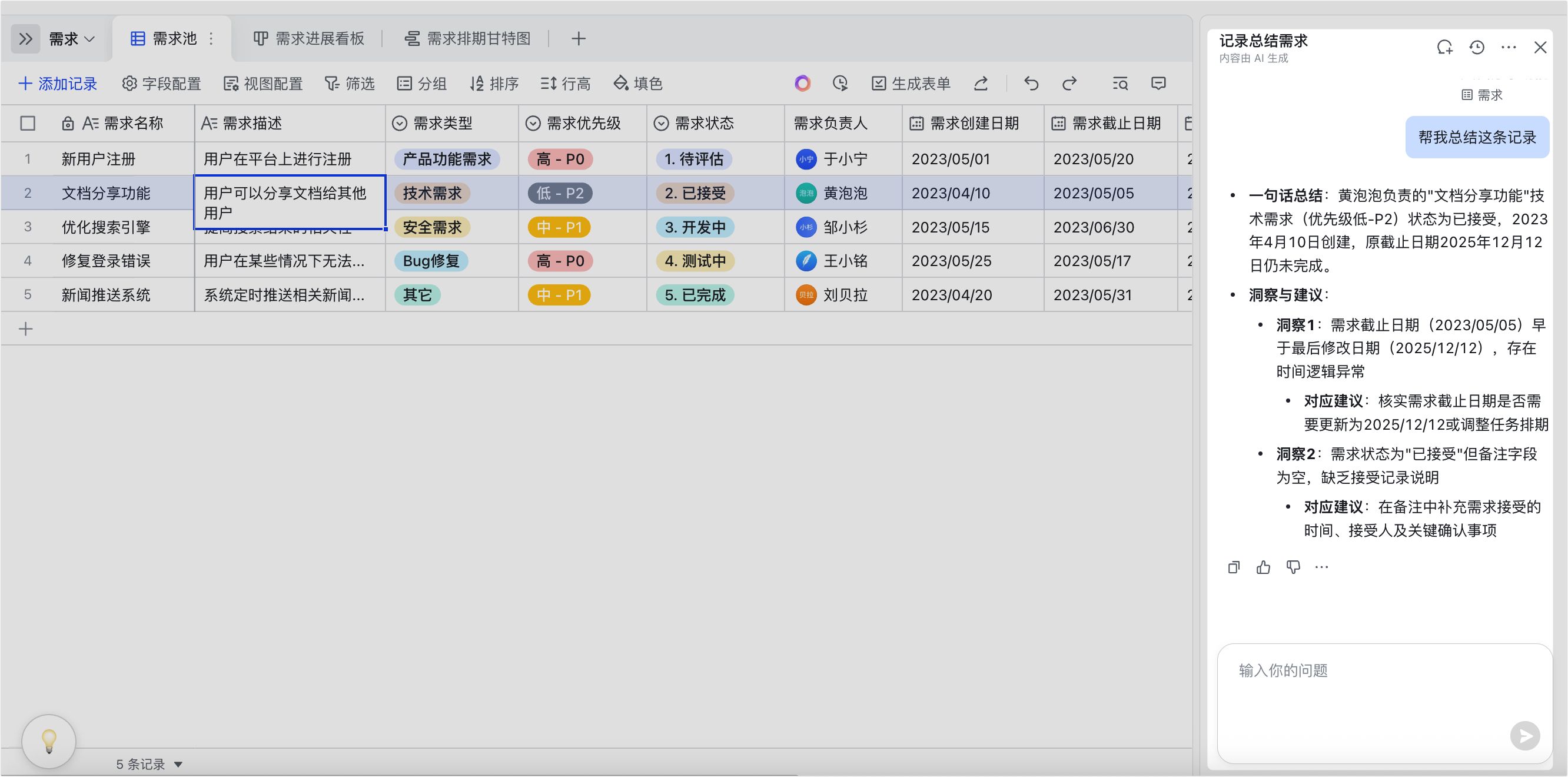1568x777 pixels.
Task: Open the 需求 table dropdown
Action: pos(72,39)
